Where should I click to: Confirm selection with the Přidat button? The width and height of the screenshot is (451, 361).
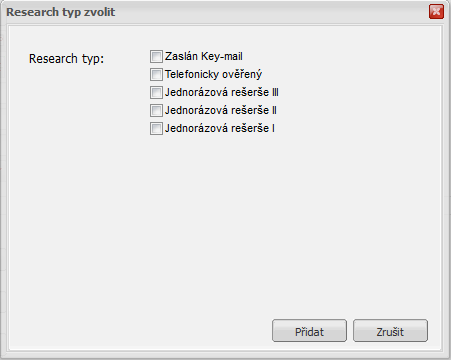(309, 331)
